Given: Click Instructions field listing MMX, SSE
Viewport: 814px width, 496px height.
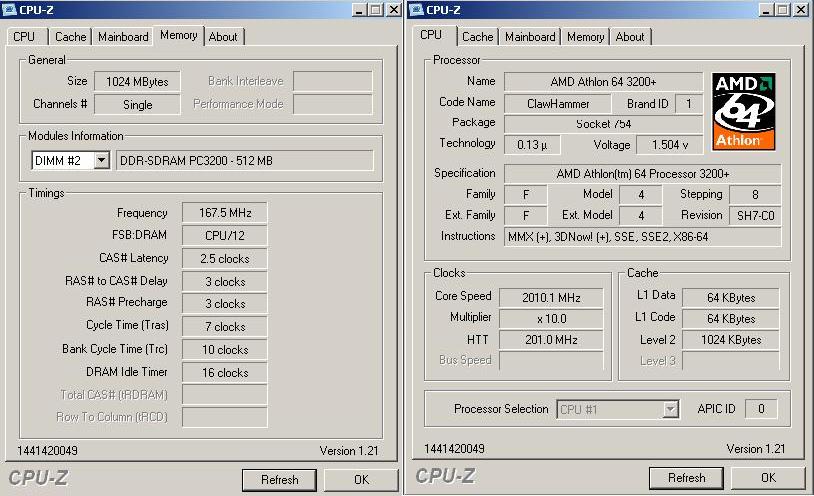Looking at the screenshot, I should [643, 237].
